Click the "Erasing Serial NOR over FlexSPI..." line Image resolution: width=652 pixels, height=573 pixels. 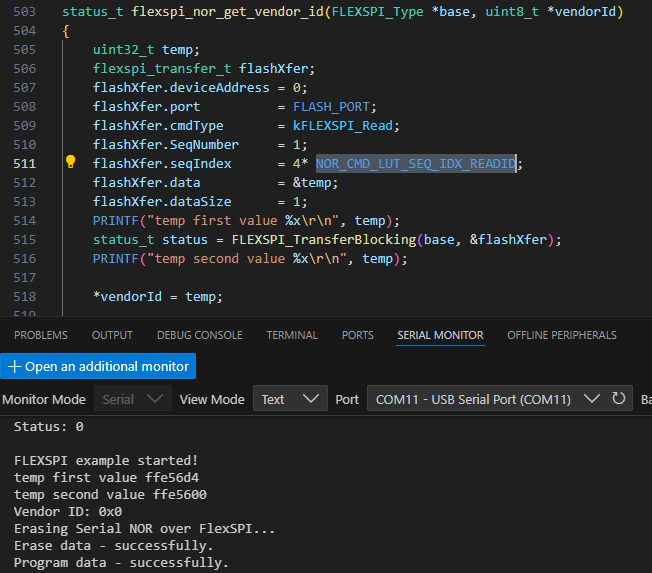pyautogui.click(x=144, y=529)
